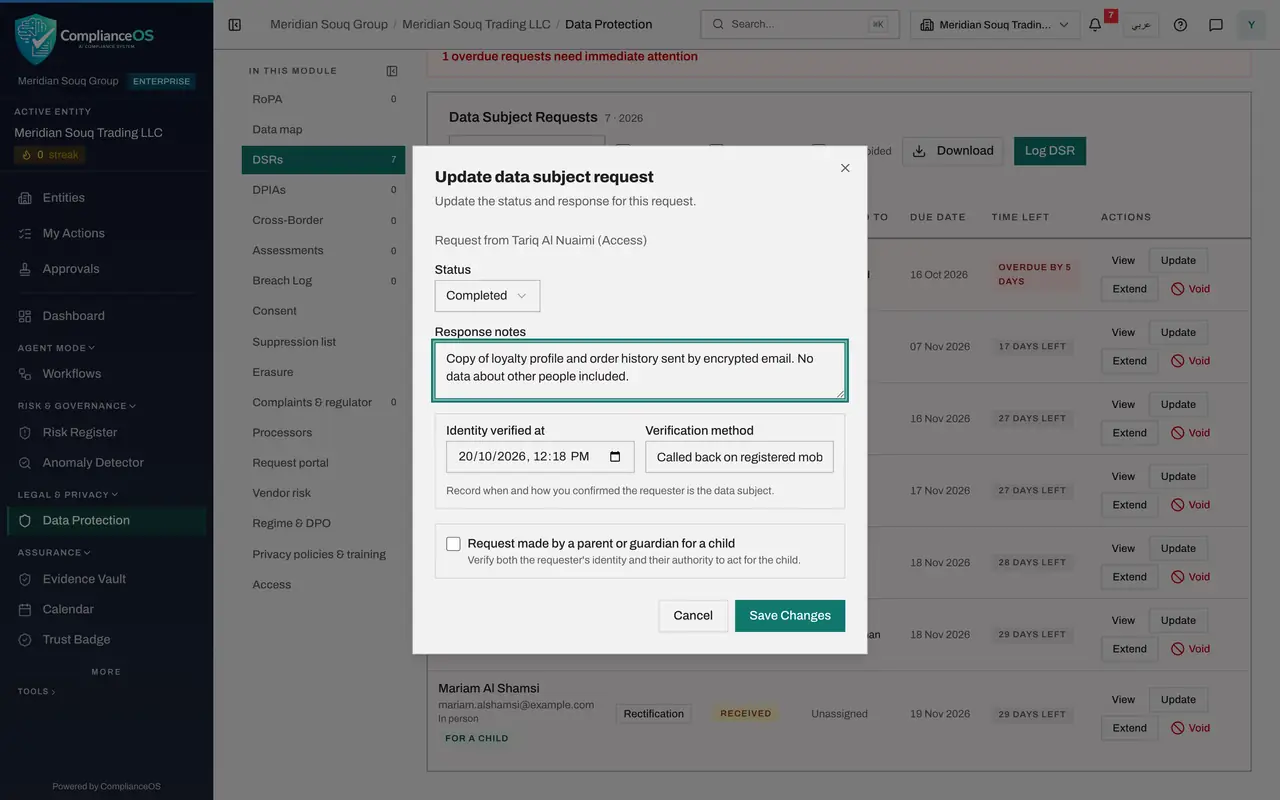The image size is (1280, 800).
Task: Edit the Verification method field
Action: pos(739,457)
